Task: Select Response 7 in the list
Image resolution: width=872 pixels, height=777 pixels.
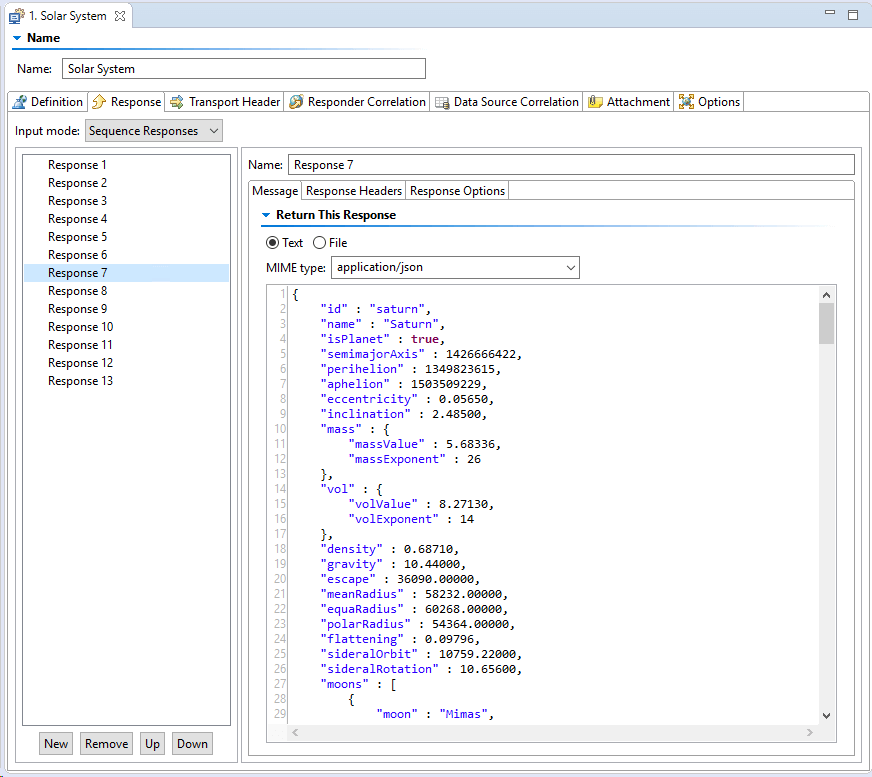Action: tap(126, 273)
